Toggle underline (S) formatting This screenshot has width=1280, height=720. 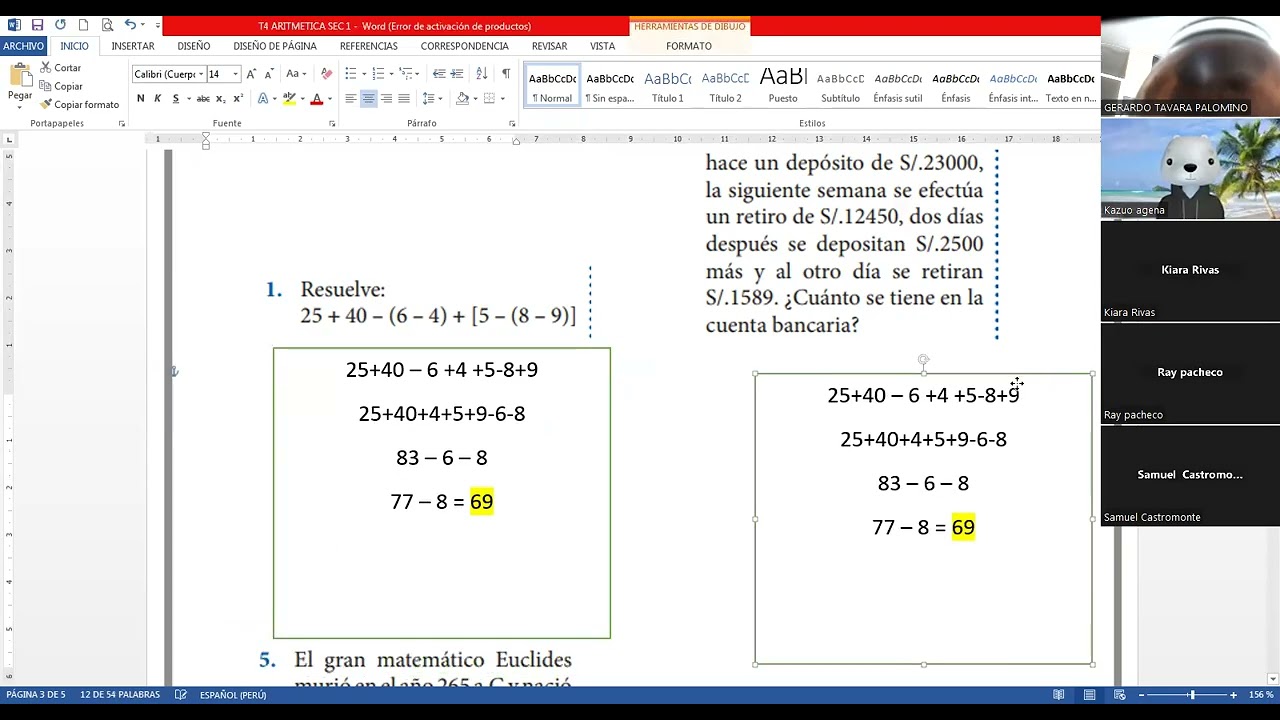[175, 98]
